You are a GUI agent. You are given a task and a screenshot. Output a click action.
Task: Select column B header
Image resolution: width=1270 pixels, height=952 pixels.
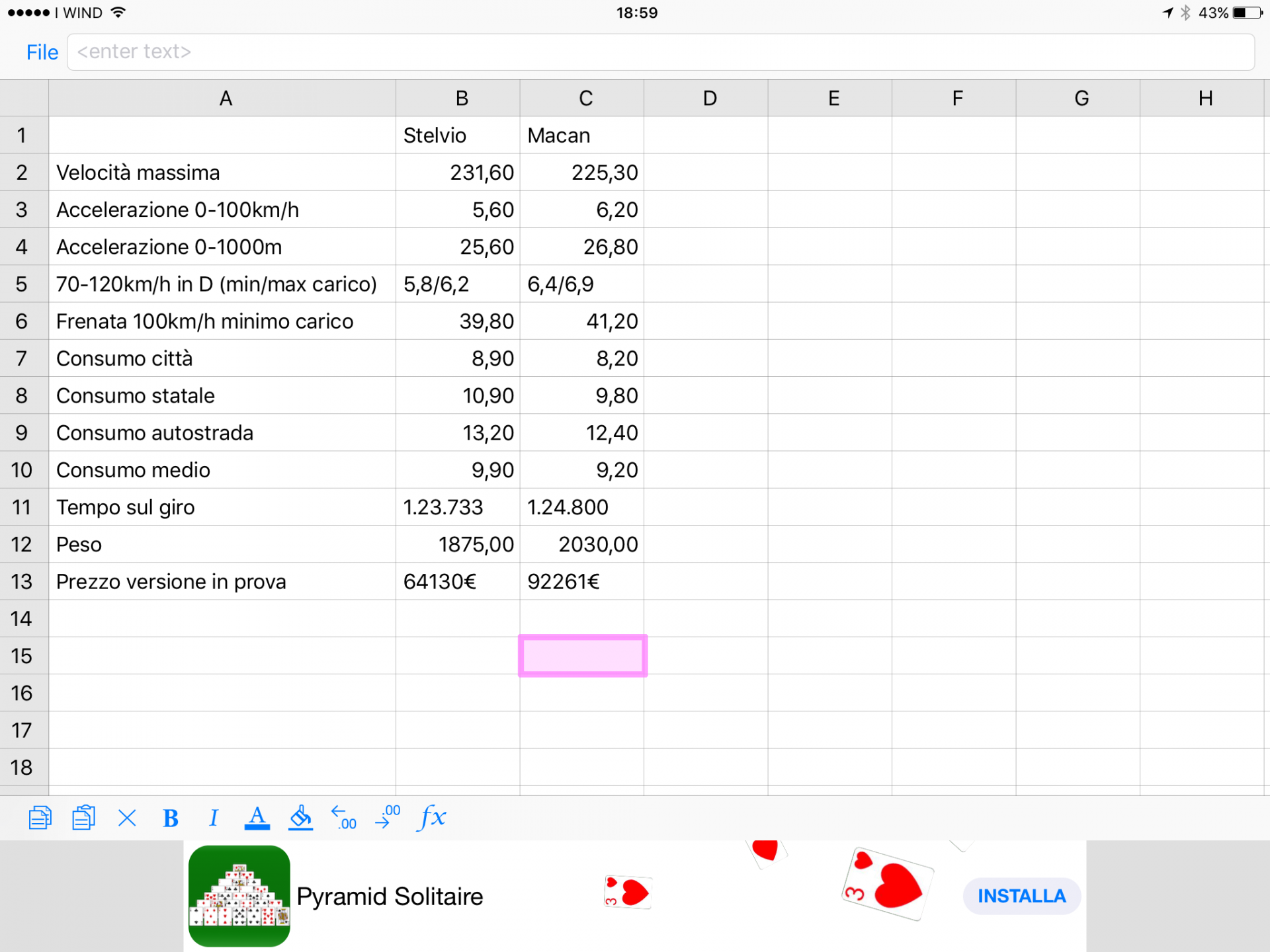pos(458,99)
